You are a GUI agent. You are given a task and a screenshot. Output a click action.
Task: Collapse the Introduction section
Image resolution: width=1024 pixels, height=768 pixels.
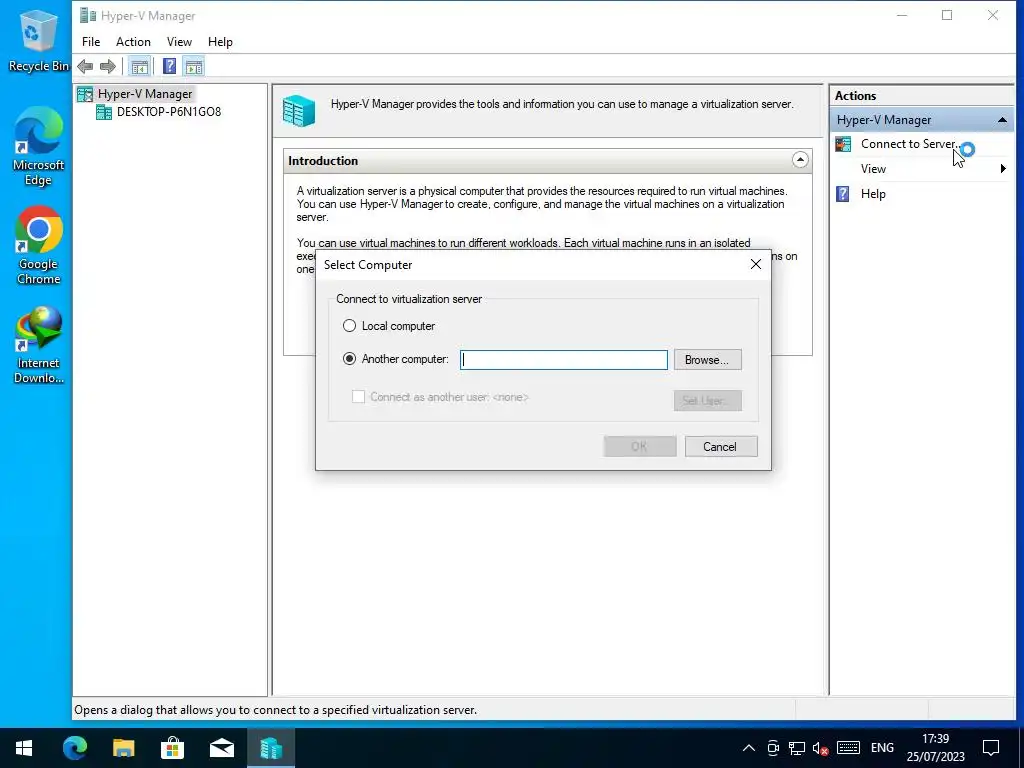click(x=800, y=160)
